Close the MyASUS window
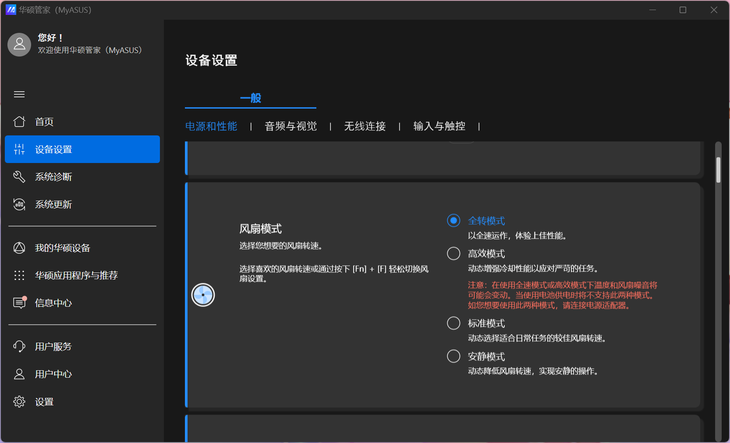 coord(714,10)
